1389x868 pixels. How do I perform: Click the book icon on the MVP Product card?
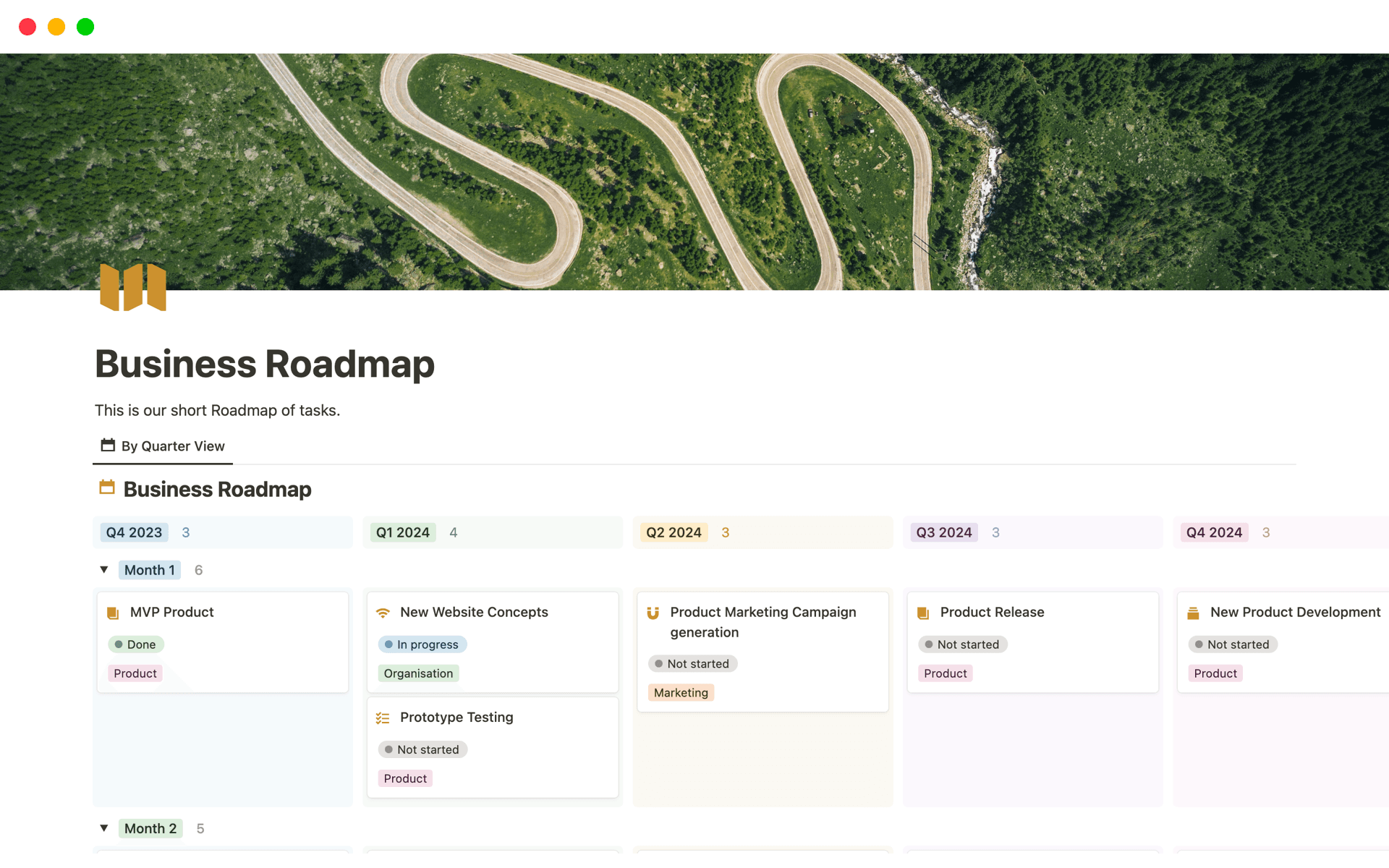pyautogui.click(x=113, y=612)
